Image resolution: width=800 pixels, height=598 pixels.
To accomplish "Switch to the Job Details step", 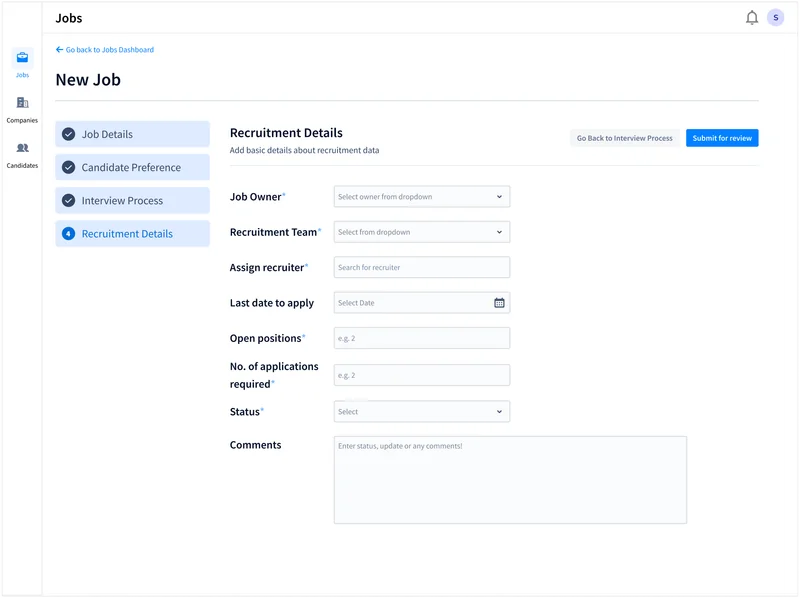I will [x=133, y=134].
